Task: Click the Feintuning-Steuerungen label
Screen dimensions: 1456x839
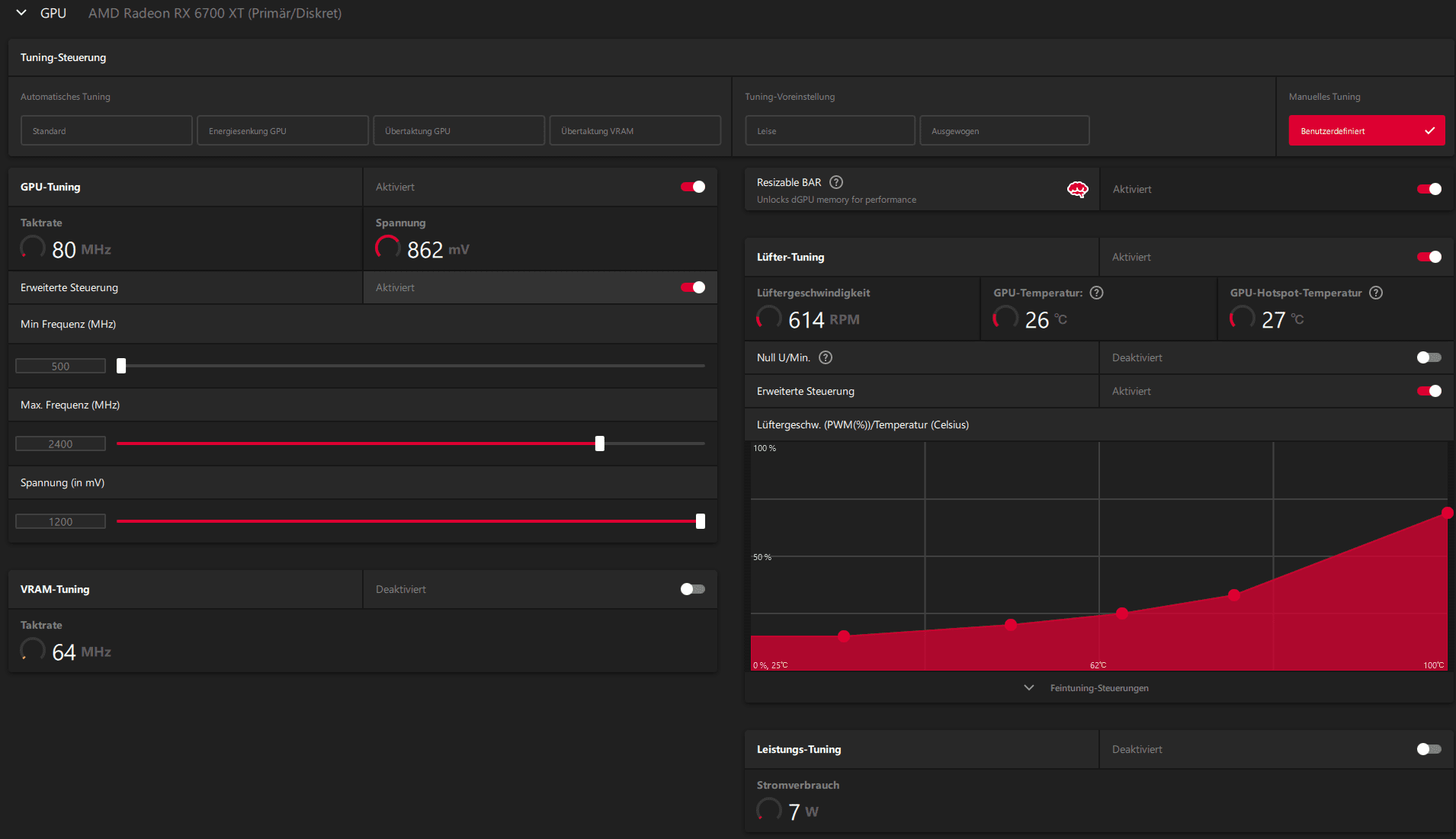Action: (x=1099, y=688)
